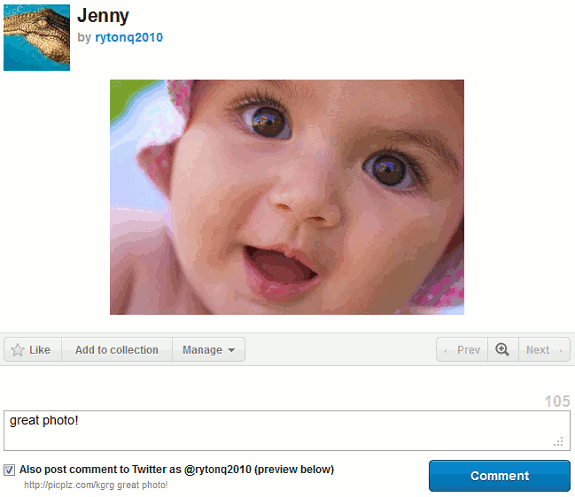Click into the great photo! comment field

287,430
